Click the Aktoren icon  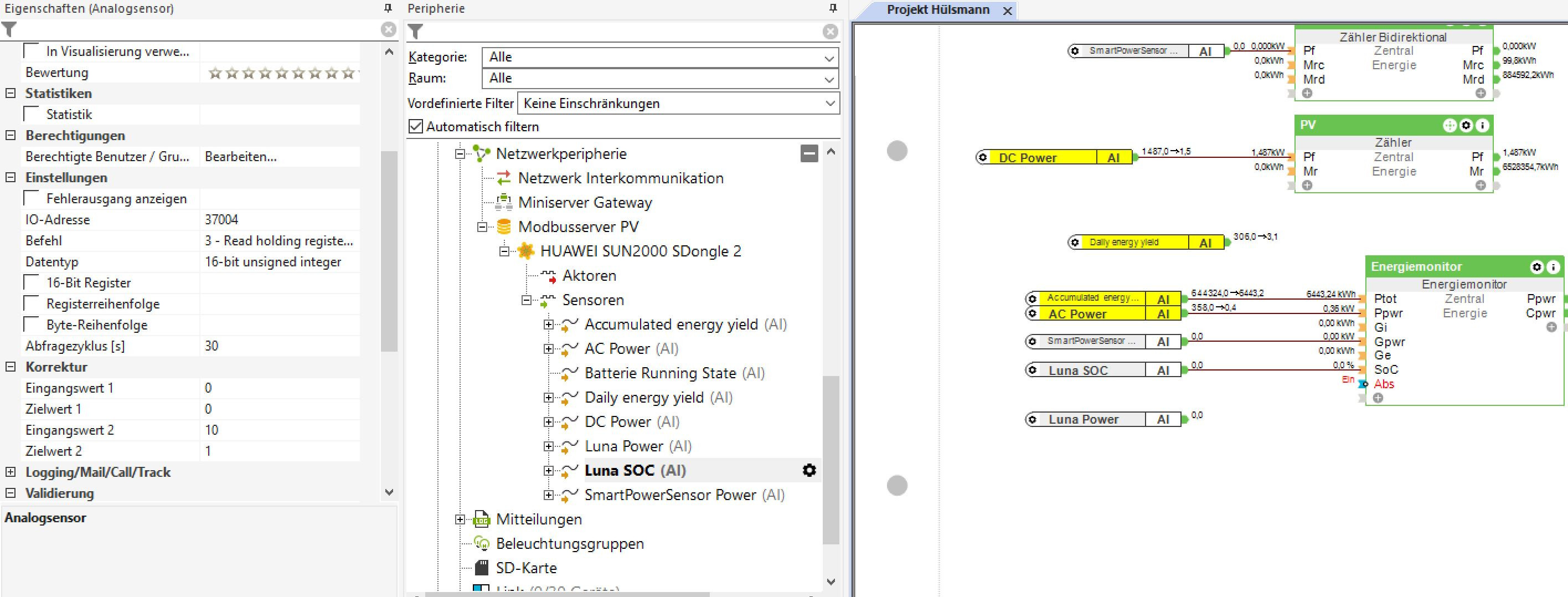[549, 276]
